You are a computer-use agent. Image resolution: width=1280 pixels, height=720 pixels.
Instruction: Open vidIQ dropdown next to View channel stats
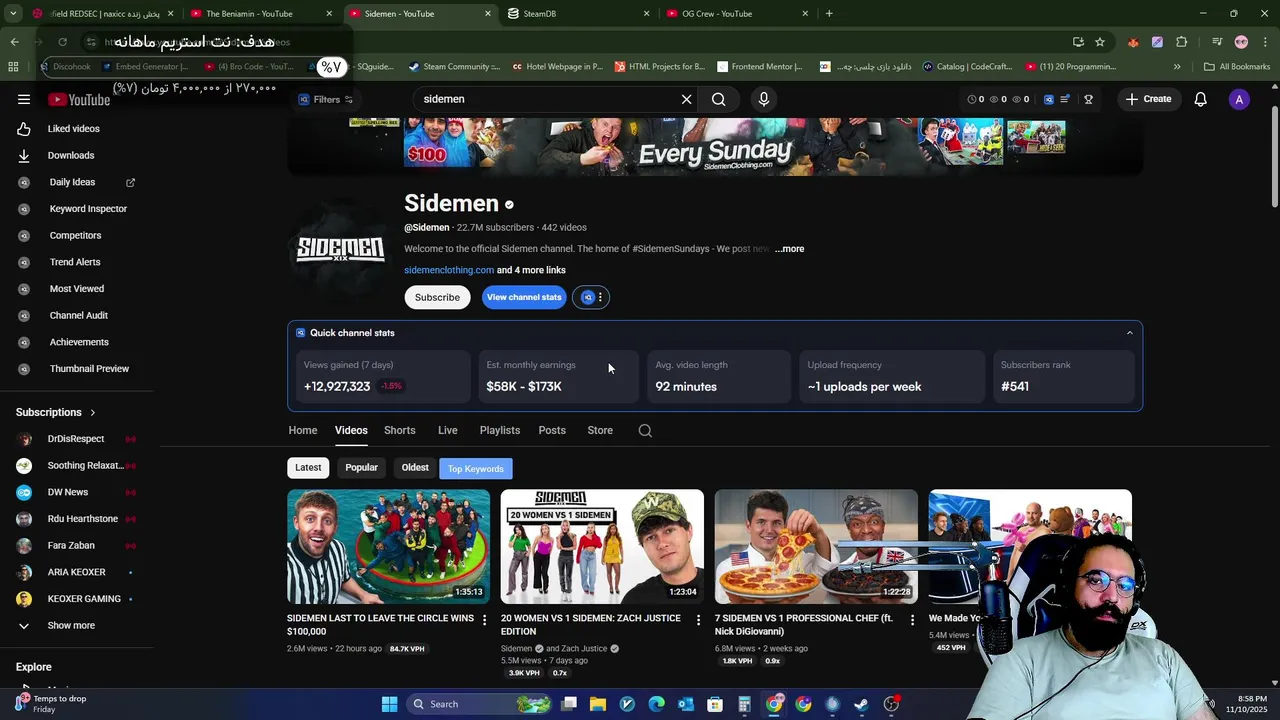coord(591,297)
